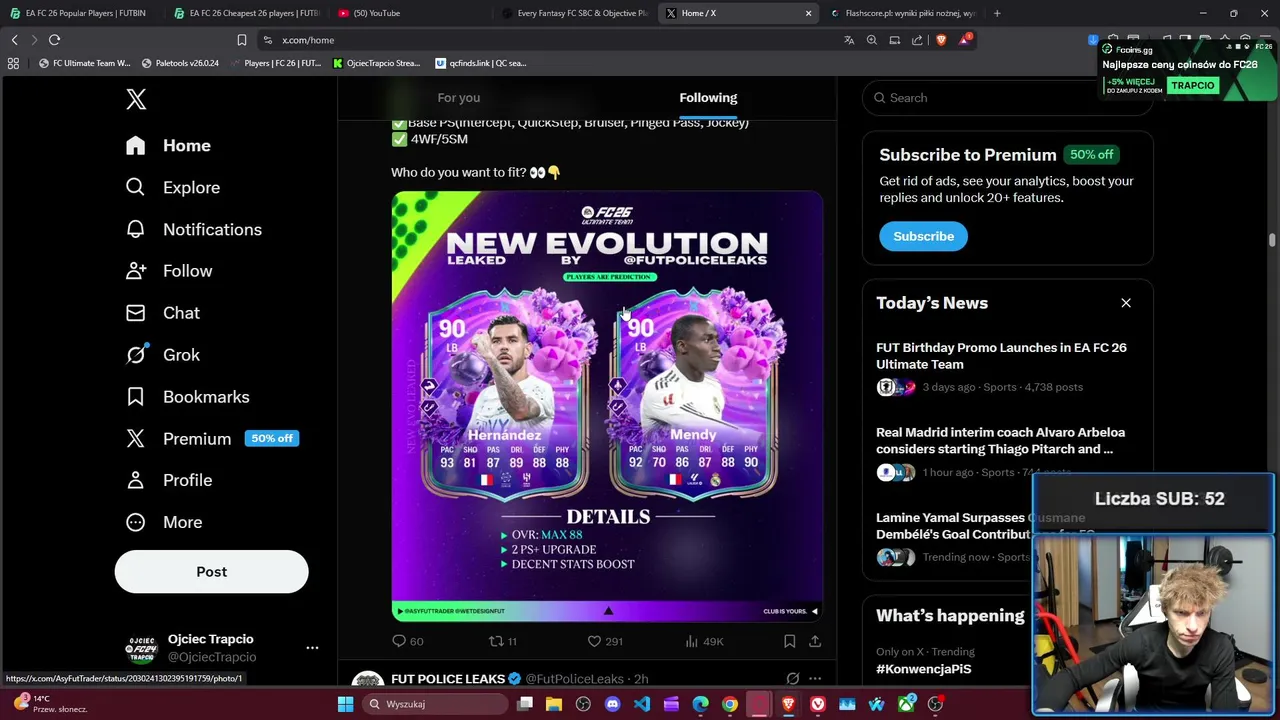Click the X logo in the sidebar

tap(136, 98)
